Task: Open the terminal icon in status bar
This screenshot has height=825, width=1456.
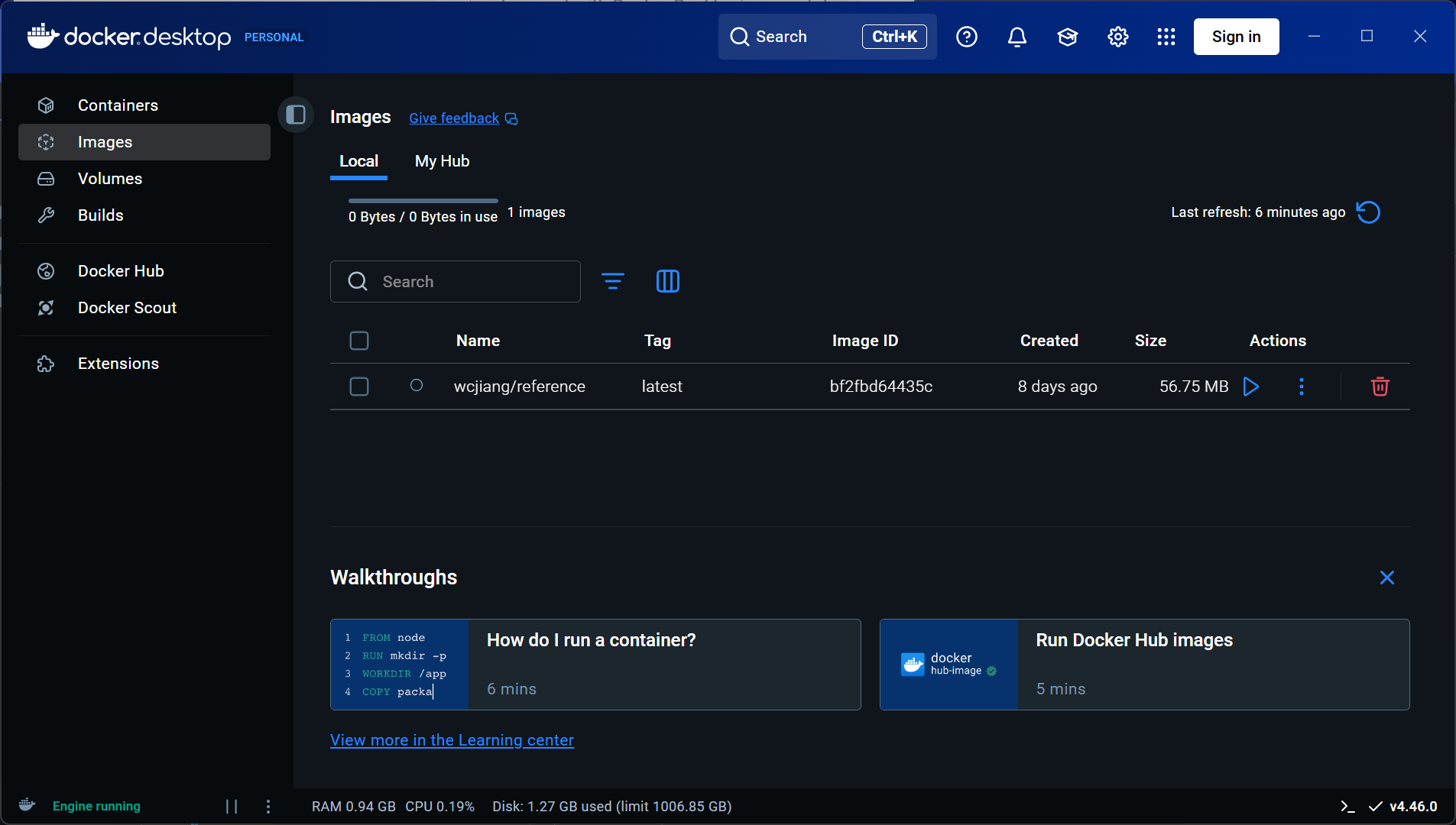Action: coord(1347,807)
